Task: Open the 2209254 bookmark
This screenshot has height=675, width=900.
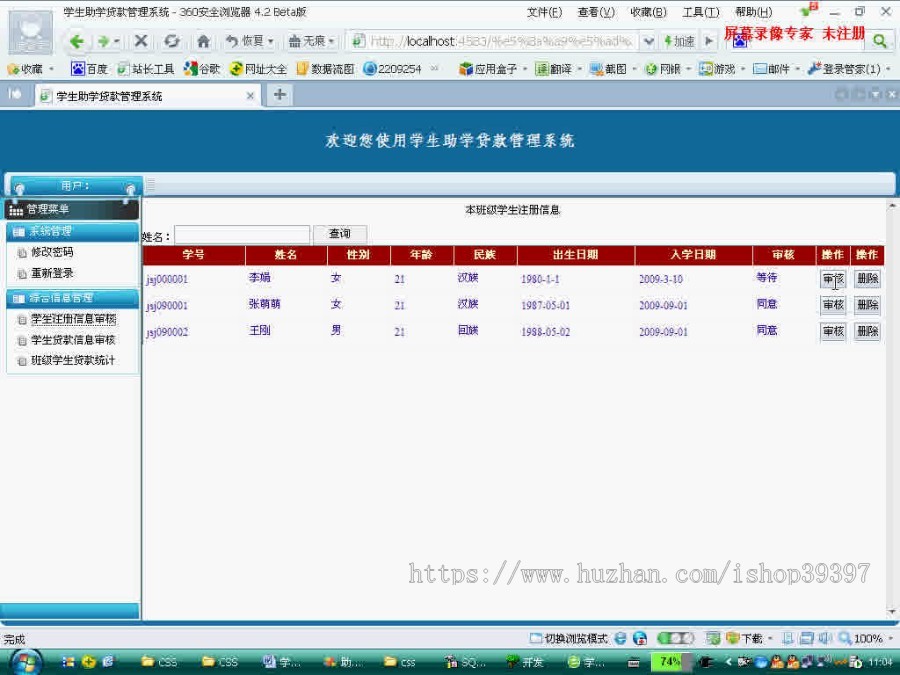Action: 392,69
